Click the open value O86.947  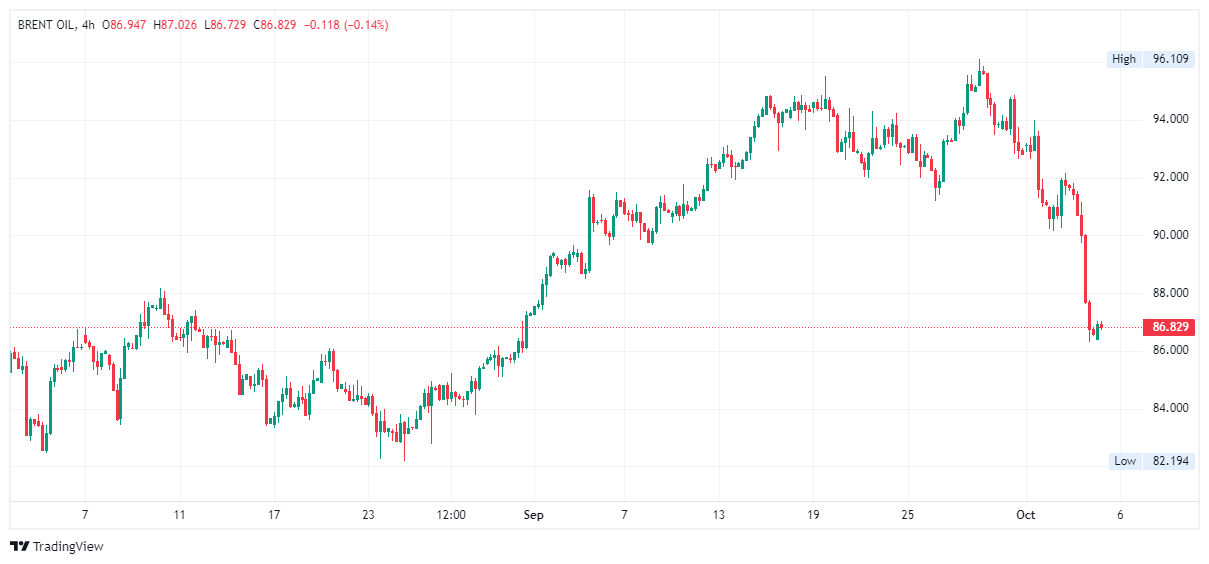(127, 24)
